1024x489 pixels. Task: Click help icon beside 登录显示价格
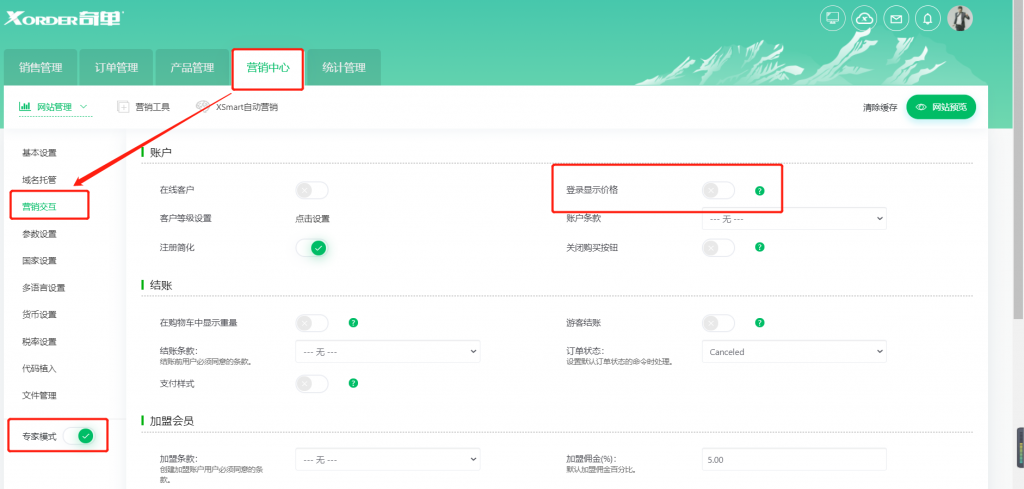760,191
